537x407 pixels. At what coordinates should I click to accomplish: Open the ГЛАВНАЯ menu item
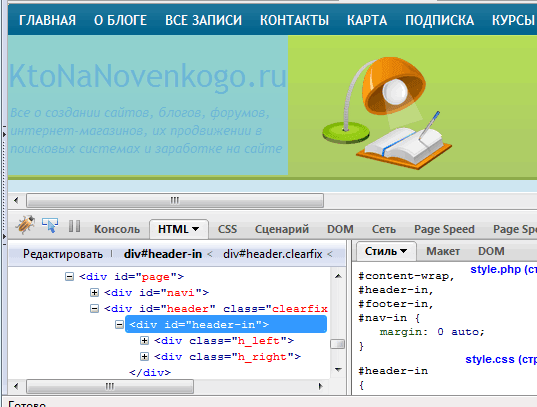point(47,20)
